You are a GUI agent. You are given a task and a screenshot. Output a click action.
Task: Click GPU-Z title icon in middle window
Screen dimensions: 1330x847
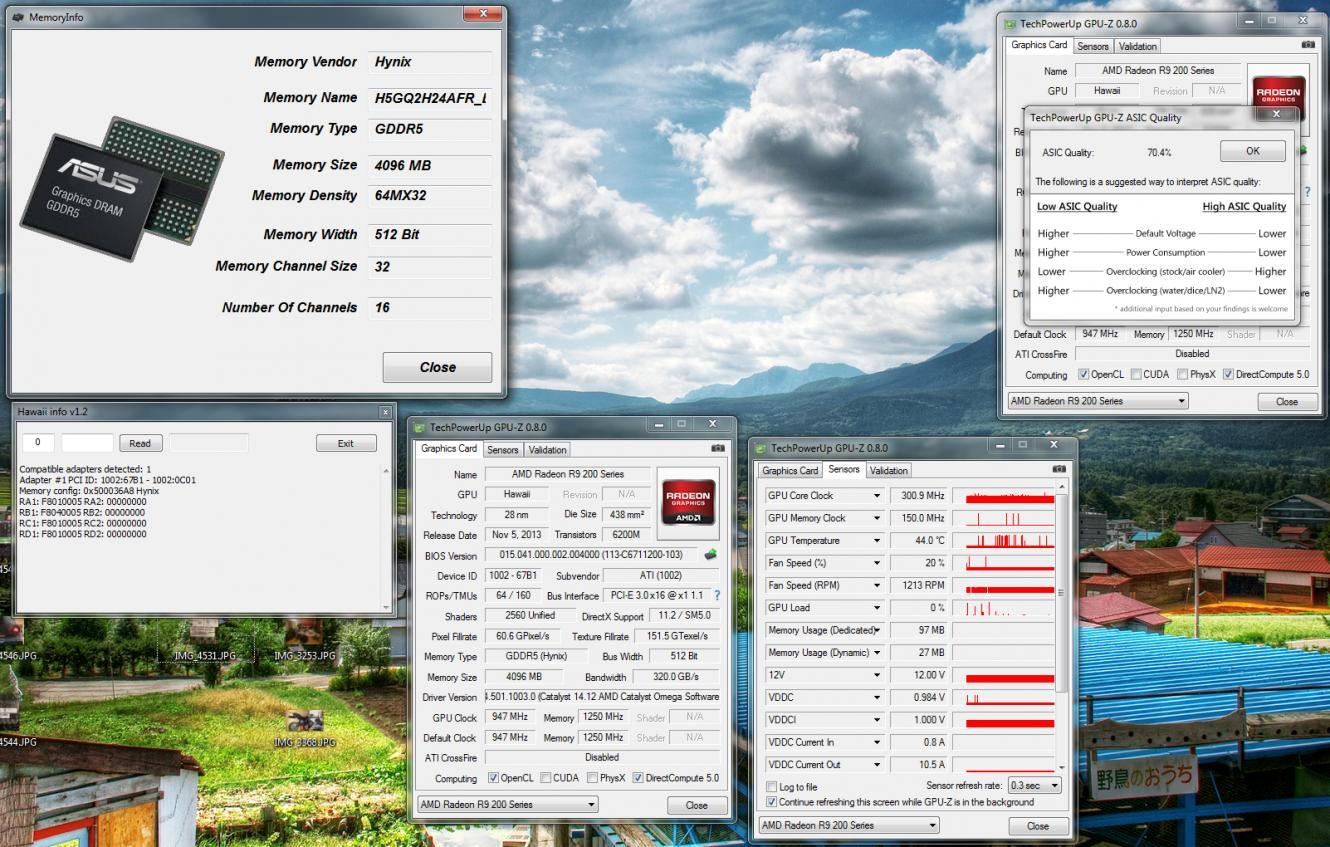420,426
